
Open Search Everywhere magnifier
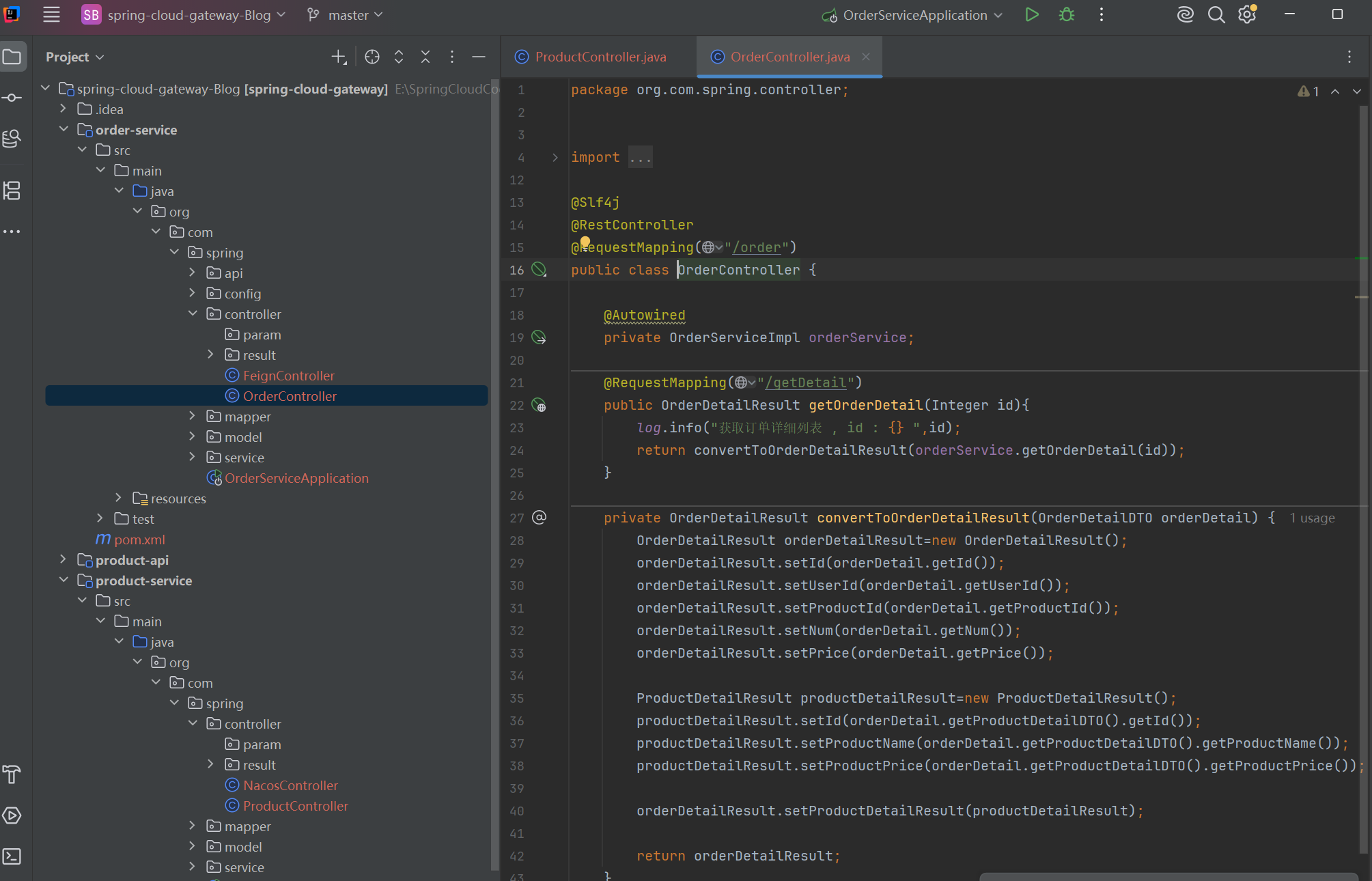1216,14
